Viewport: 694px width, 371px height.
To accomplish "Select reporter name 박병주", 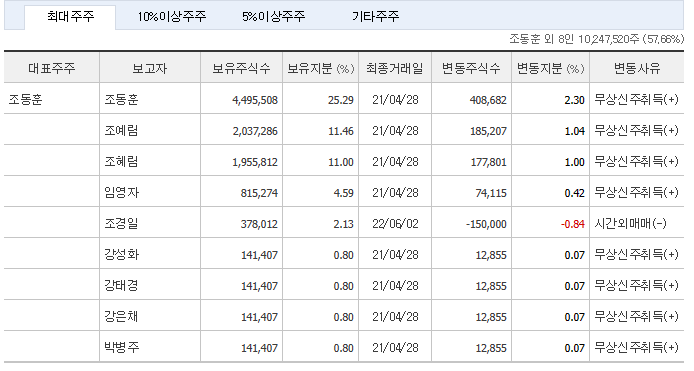I will coord(121,348).
